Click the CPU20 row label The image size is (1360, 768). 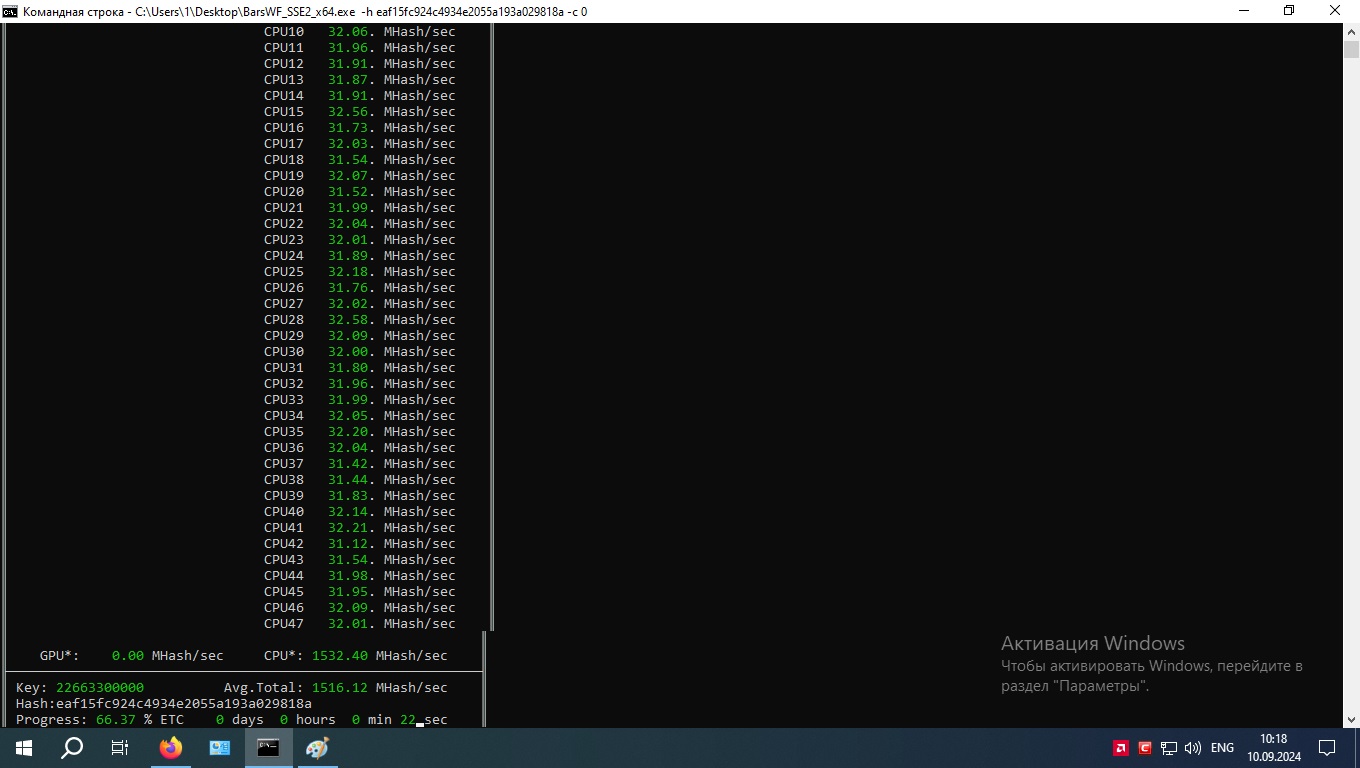tap(284, 192)
